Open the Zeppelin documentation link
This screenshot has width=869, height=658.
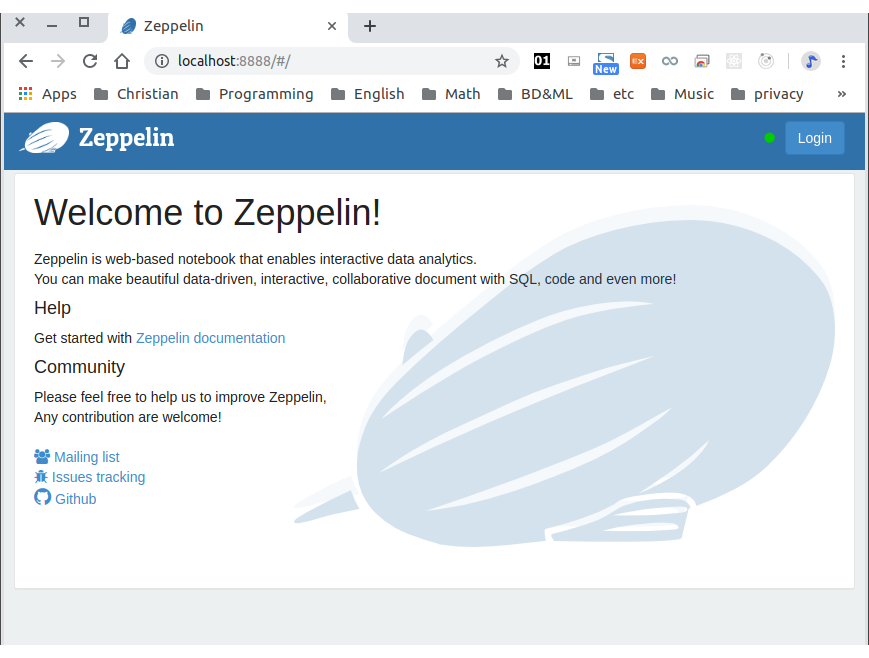click(x=211, y=338)
